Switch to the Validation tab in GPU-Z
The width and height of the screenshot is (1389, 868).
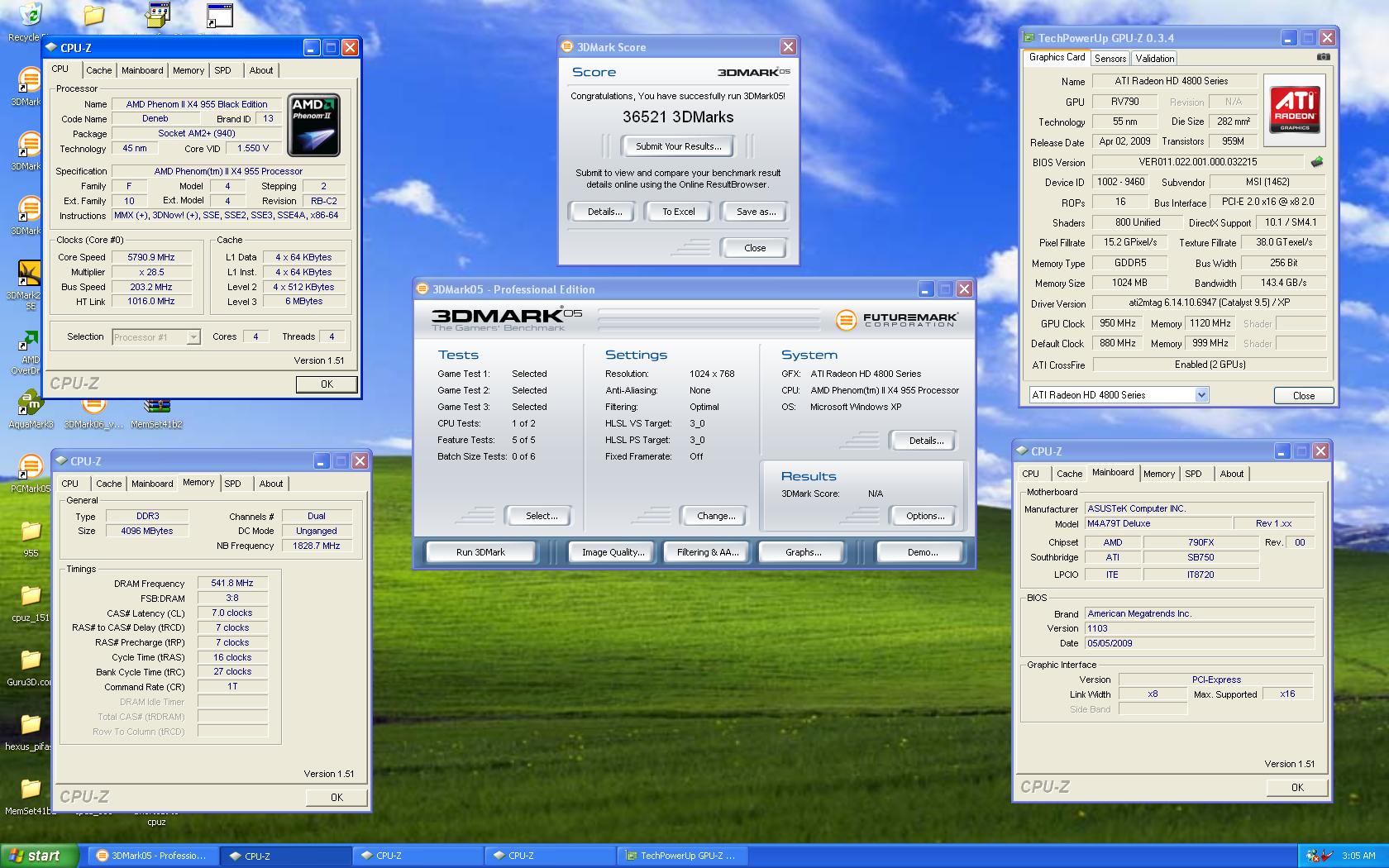point(1154,59)
